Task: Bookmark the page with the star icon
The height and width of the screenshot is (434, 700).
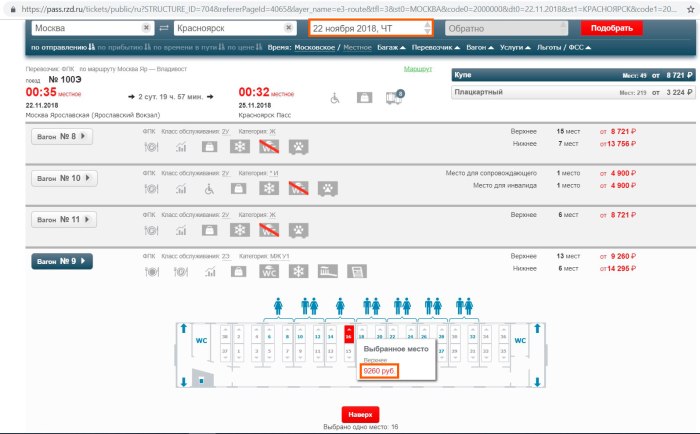Action: [x=690, y=9]
